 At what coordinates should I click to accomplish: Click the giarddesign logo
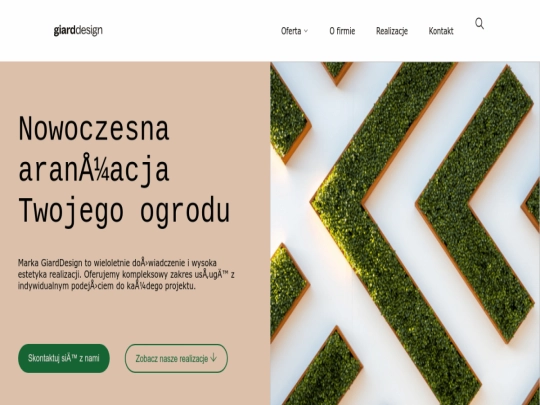78,30
